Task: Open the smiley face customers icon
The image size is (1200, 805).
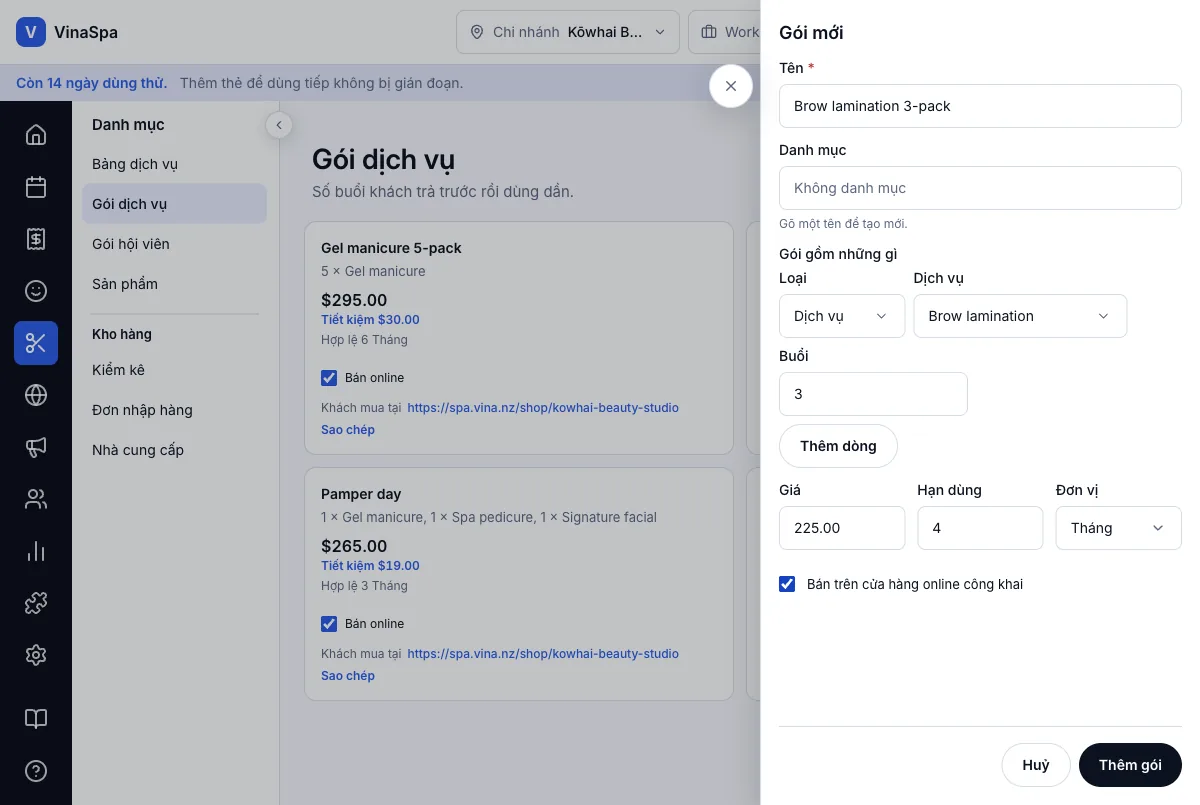Action: tap(36, 291)
